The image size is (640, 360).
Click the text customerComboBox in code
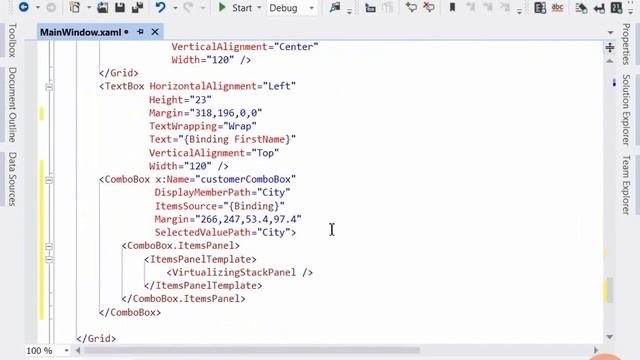click(x=245, y=179)
